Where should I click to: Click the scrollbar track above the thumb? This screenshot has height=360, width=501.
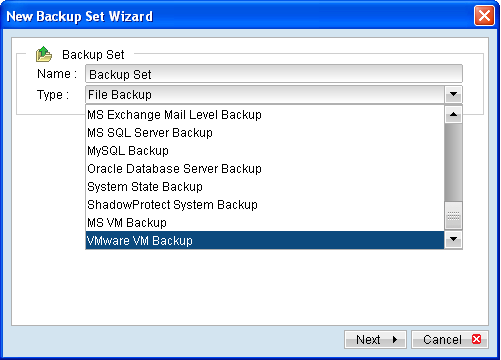(x=453, y=162)
